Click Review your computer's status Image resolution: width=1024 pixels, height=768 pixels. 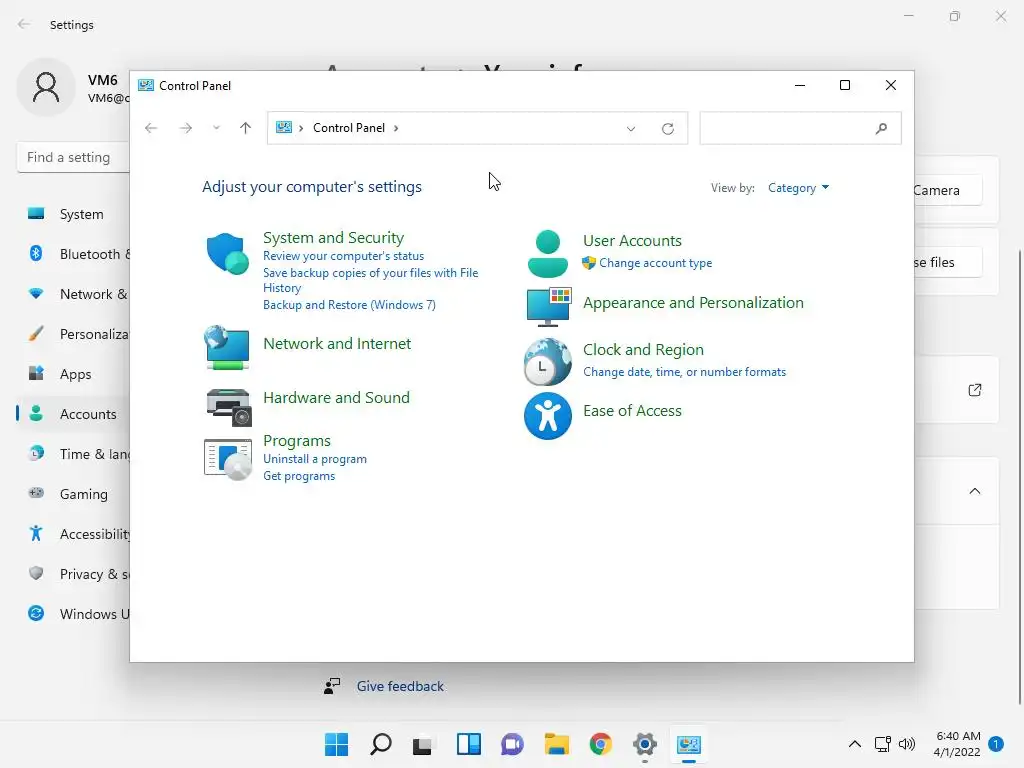pyautogui.click(x=344, y=256)
